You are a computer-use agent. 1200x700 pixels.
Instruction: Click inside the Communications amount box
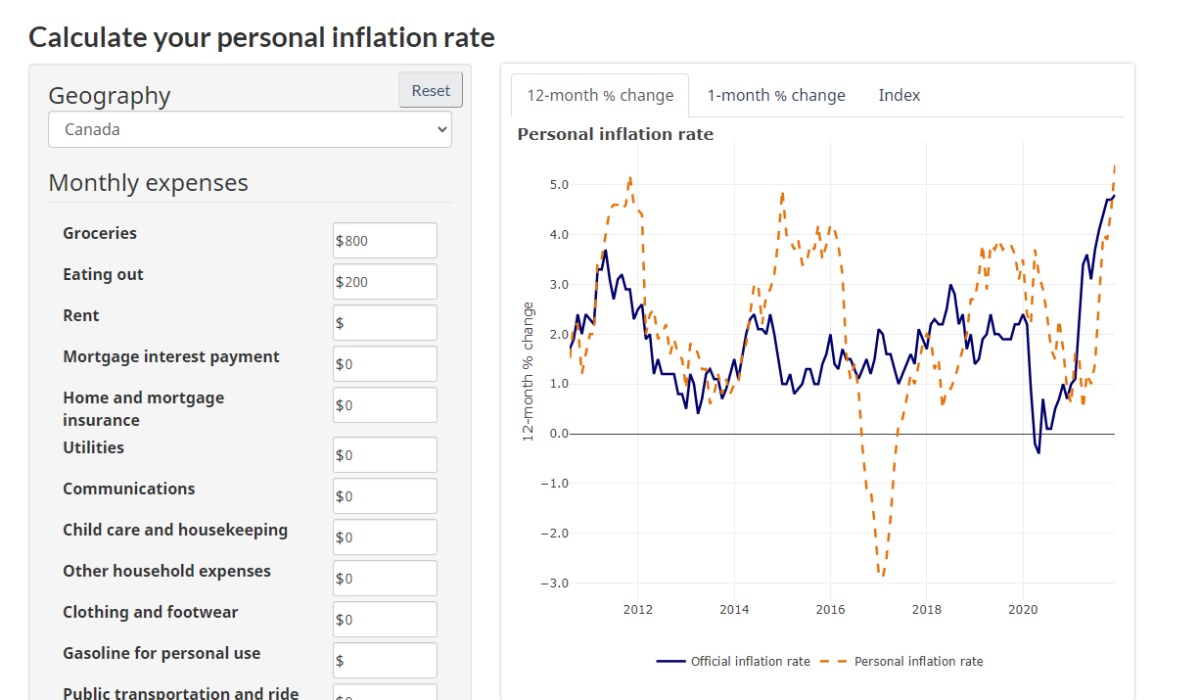pos(384,495)
